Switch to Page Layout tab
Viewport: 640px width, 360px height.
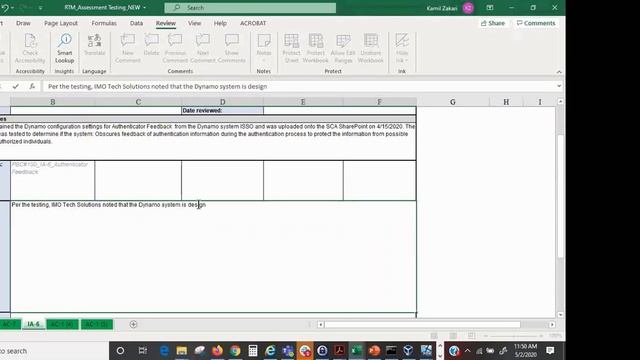click(61, 23)
